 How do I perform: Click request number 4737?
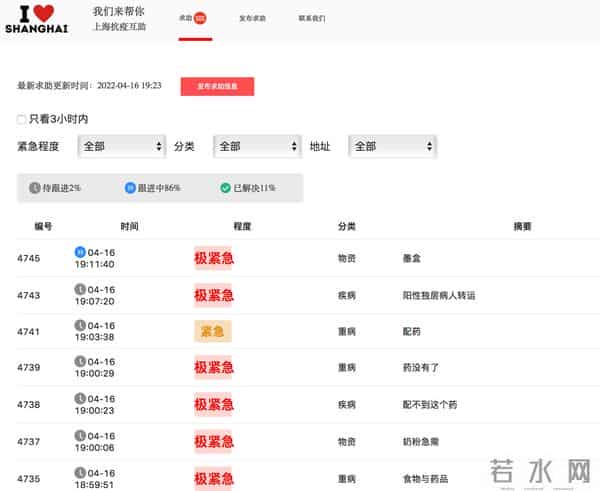tap(29, 442)
